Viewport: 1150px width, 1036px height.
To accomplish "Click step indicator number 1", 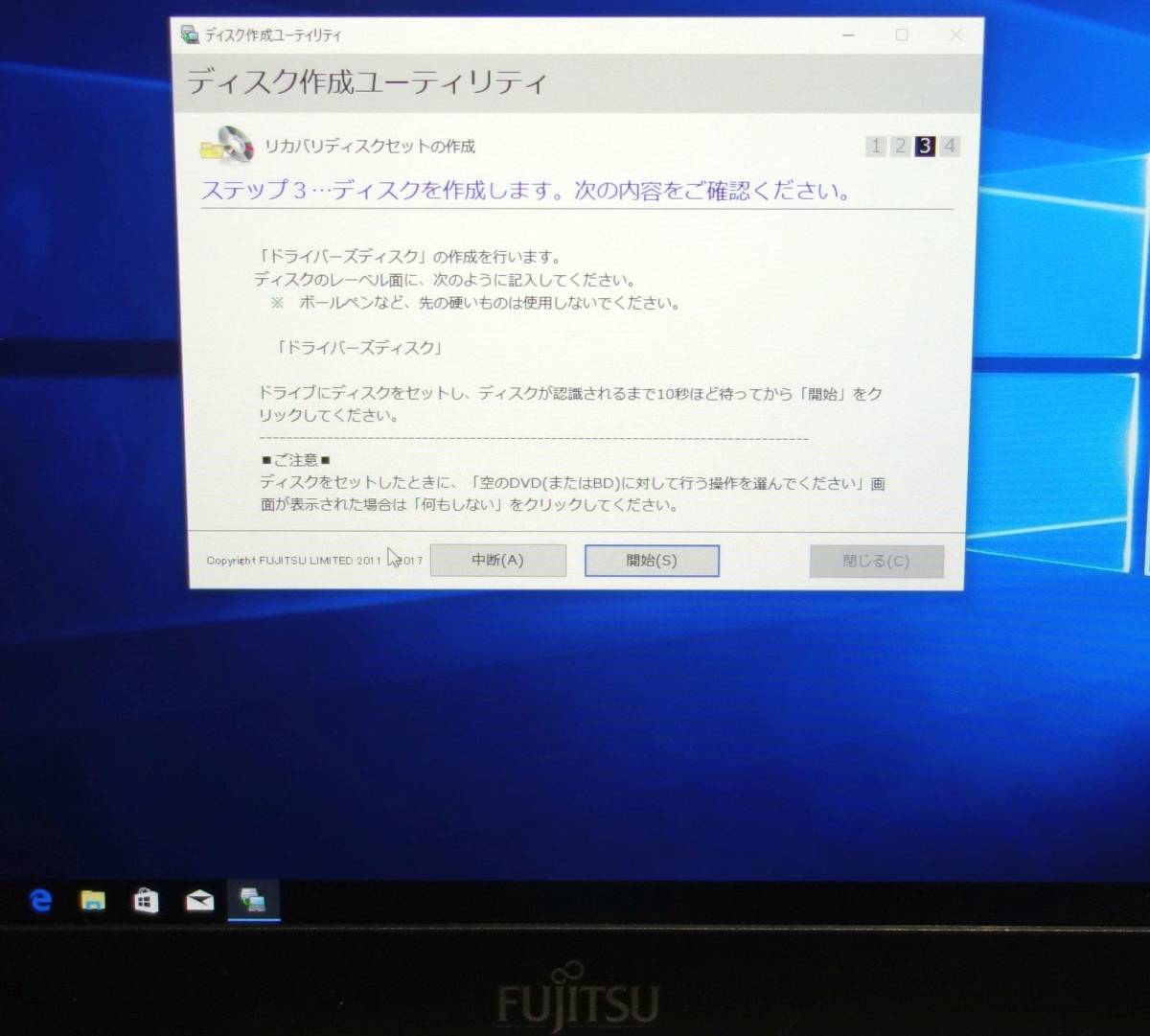I will pyautogui.click(x=875, y=146).
